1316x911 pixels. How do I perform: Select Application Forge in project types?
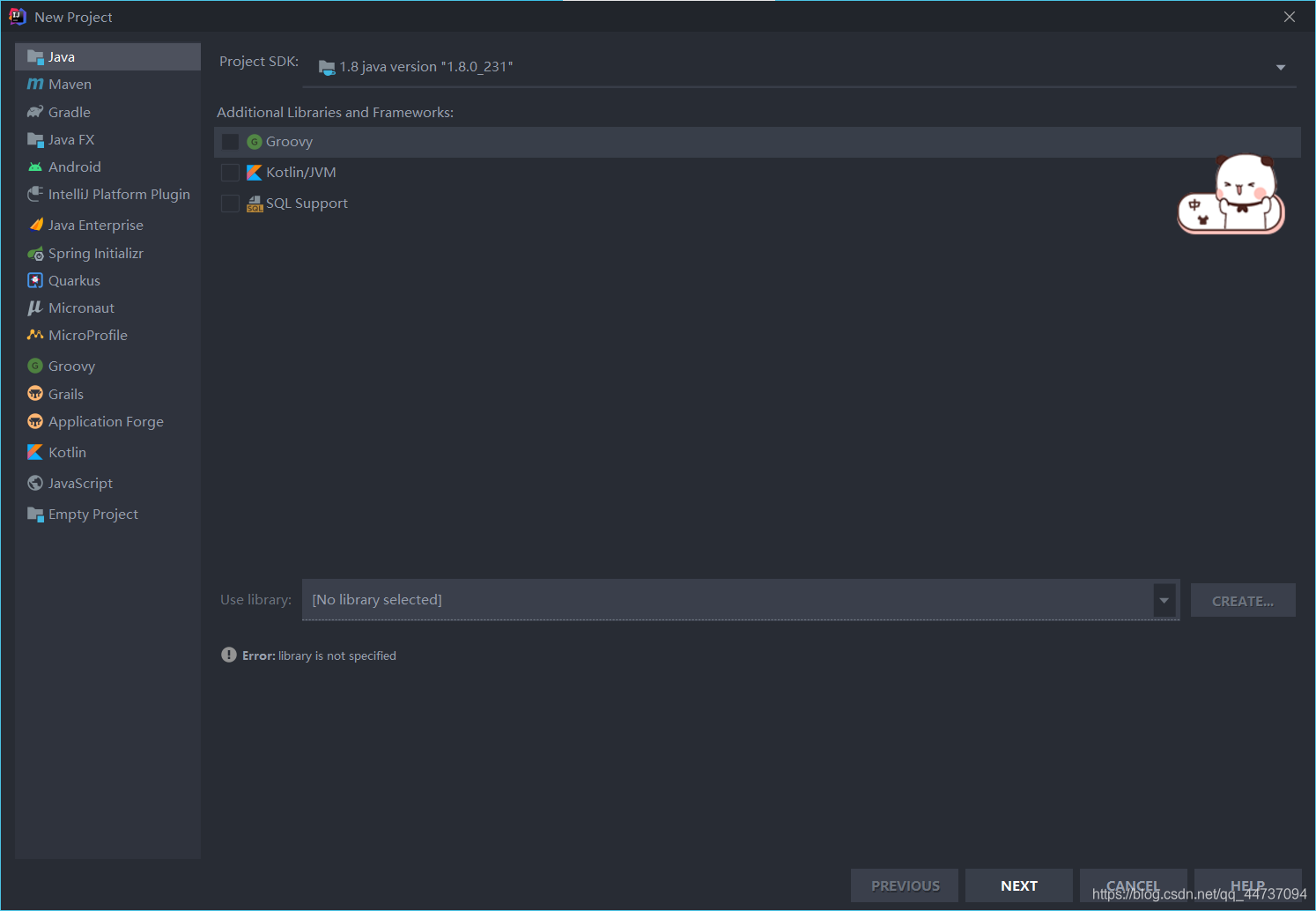pos(107,421)
